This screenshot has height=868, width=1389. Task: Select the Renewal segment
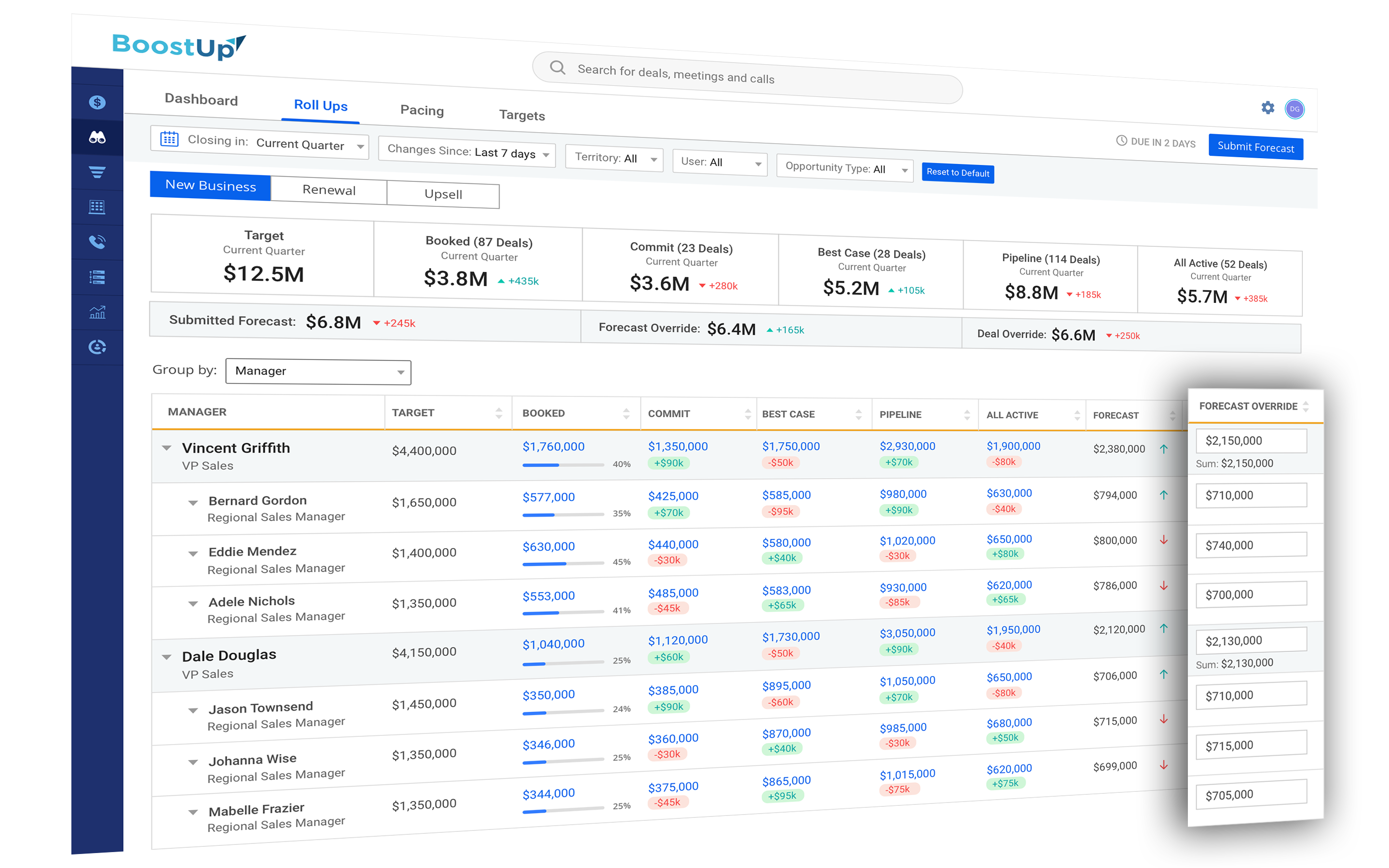pos(329,190)
